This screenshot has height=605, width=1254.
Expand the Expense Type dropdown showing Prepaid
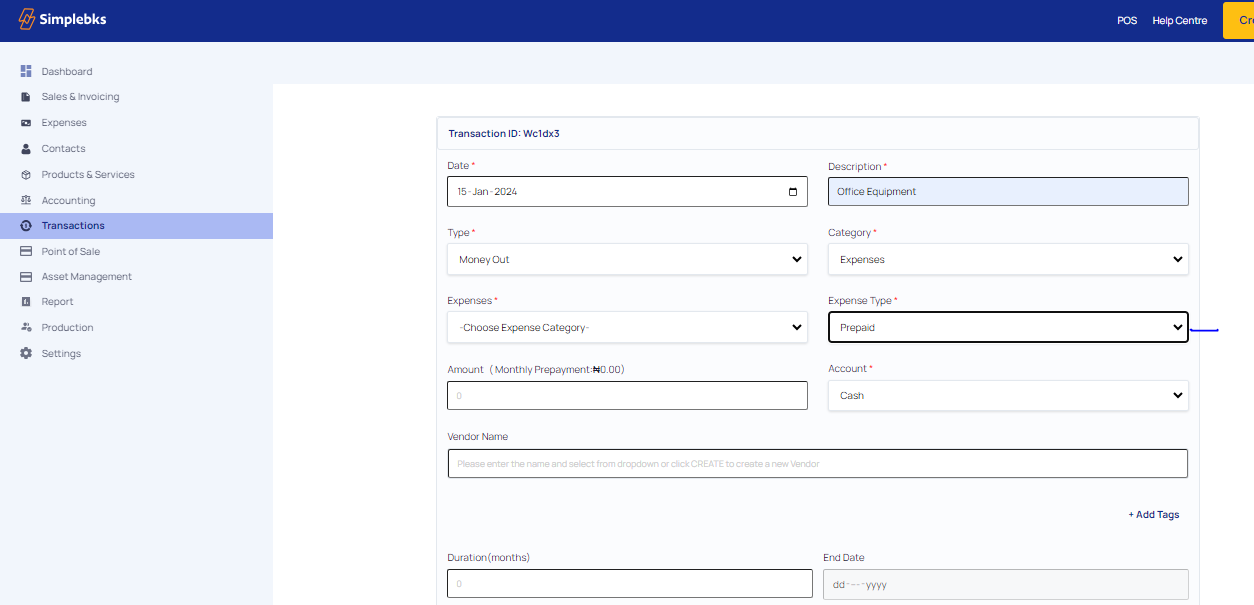(x=1008, y=328)
